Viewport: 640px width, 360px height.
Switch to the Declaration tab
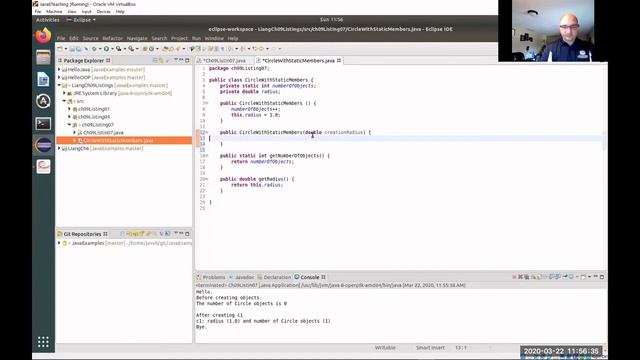click(277, 277)
